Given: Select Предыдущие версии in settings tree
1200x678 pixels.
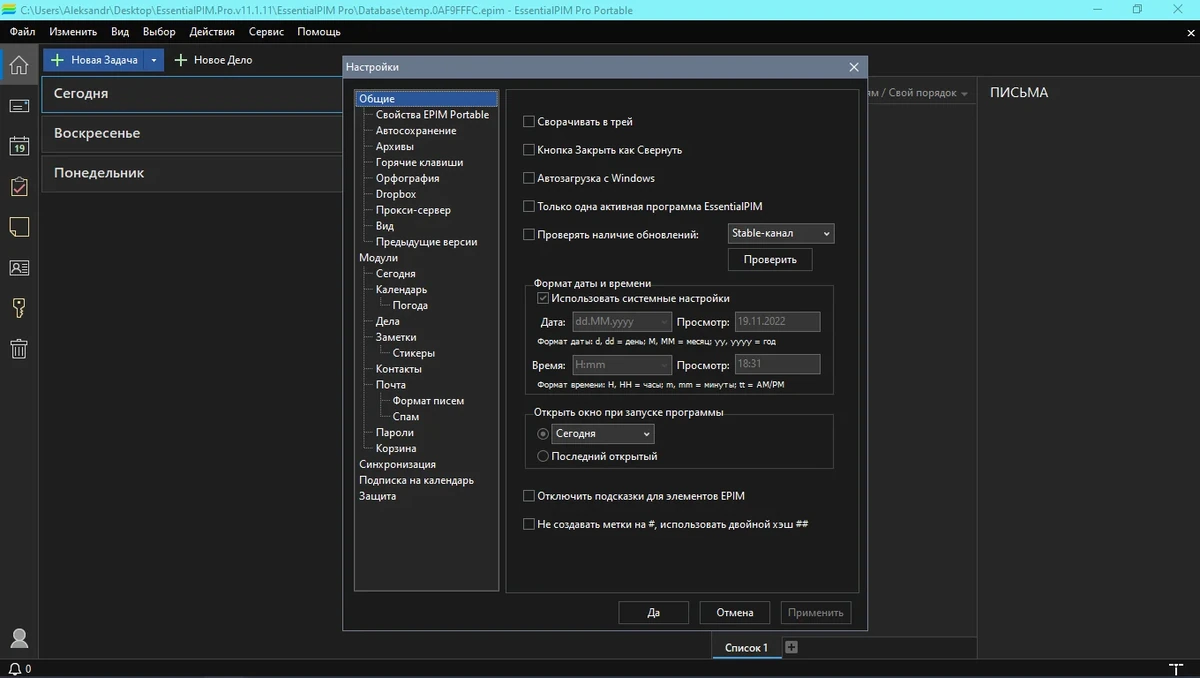Looking at the screenshot, I should click(x=426, y=242).
